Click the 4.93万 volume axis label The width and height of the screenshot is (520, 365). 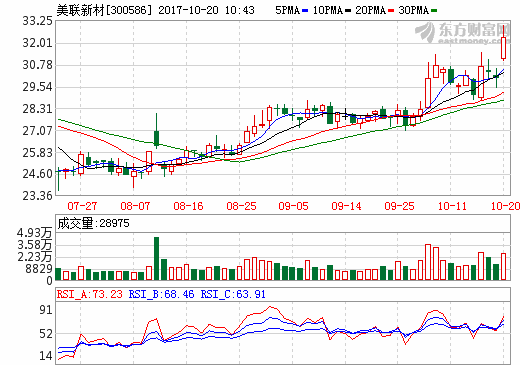pyautogui.click(x=35, y=233)
